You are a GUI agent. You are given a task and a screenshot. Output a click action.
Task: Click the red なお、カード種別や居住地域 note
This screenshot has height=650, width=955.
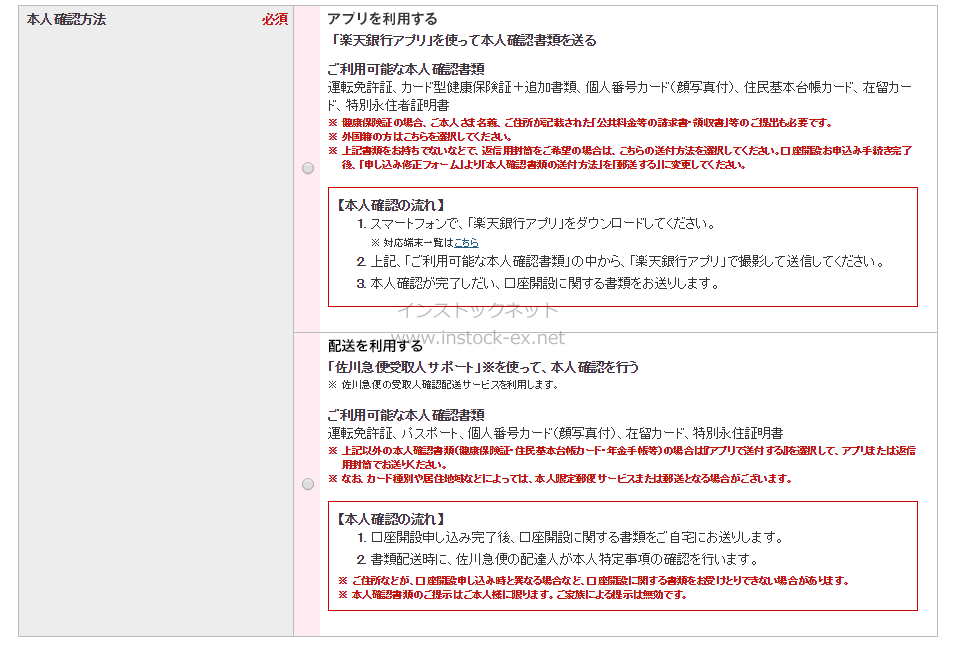click(560, 479)
